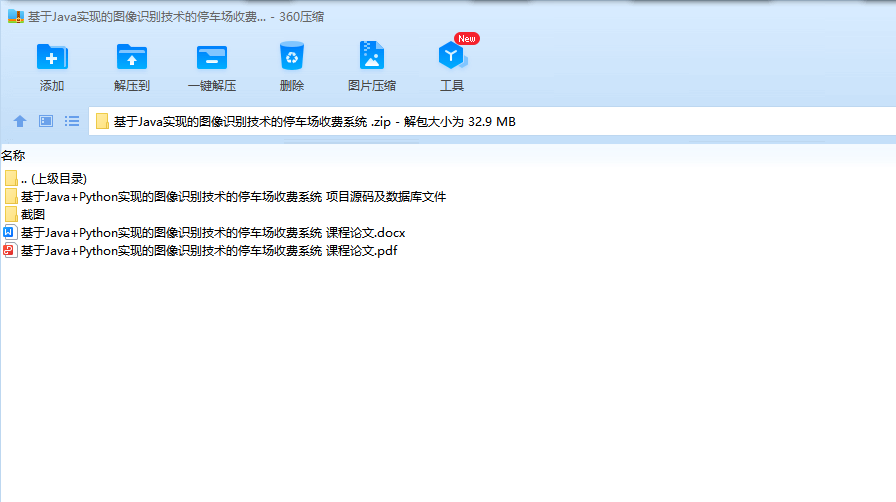This screenshot has height=502, width=896.
Task: Click the 解压到 label text
Action: tap(132, 86)
